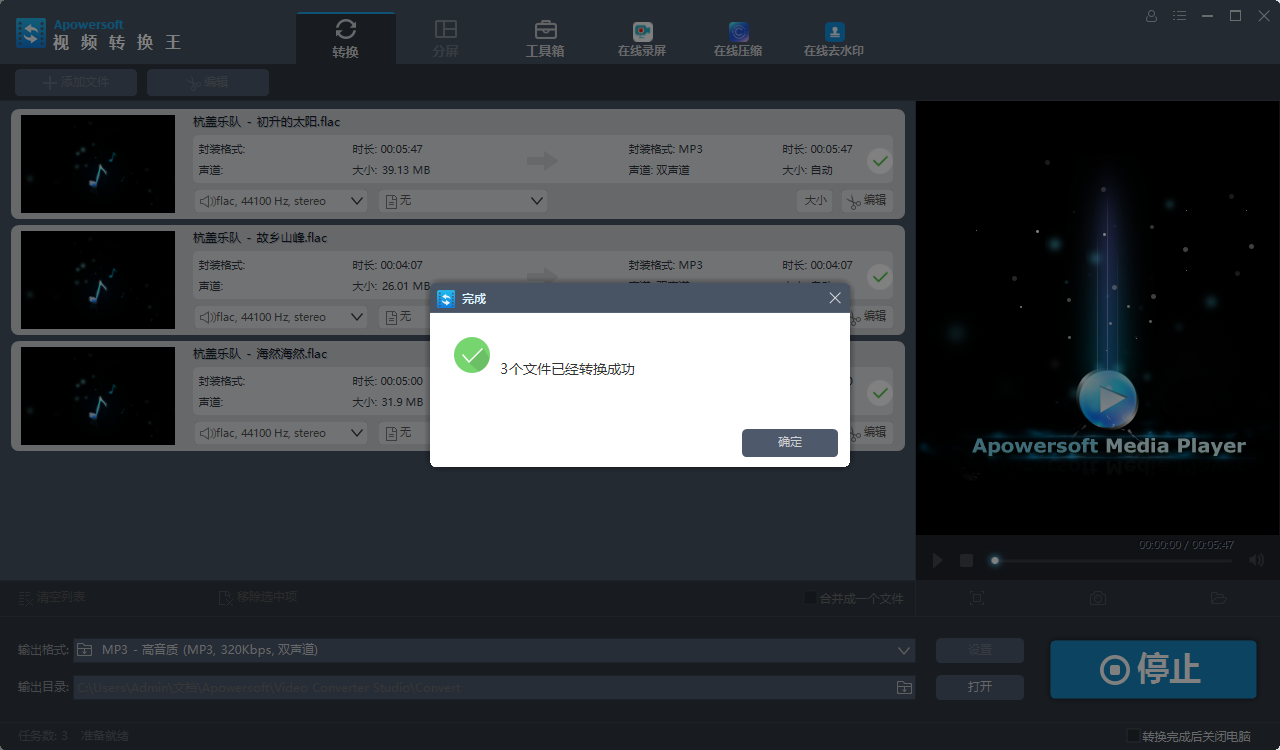Select thumbnail of 故乡山峰.flac
The width and height of the screenshot is (1280, 750).
tap(98, 280)
